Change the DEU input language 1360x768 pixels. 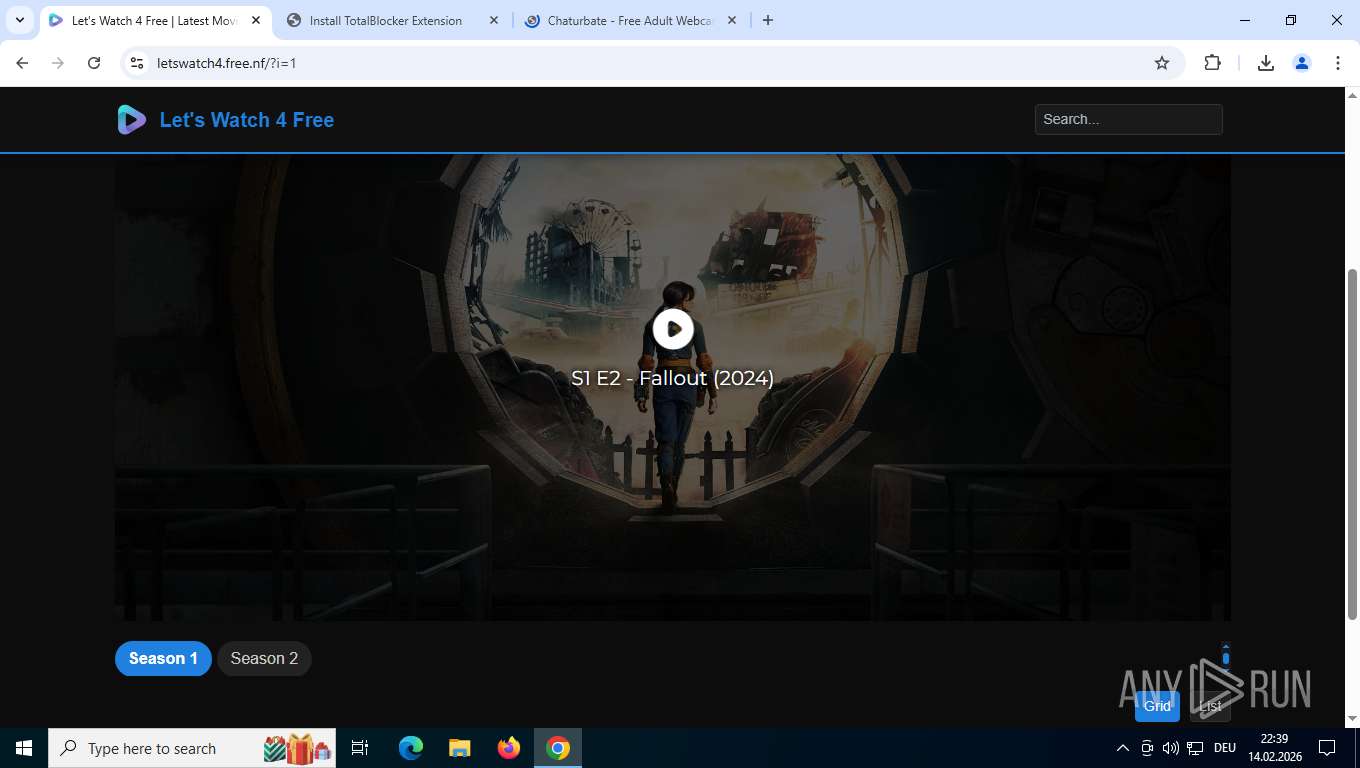(x=1225, y=748)
